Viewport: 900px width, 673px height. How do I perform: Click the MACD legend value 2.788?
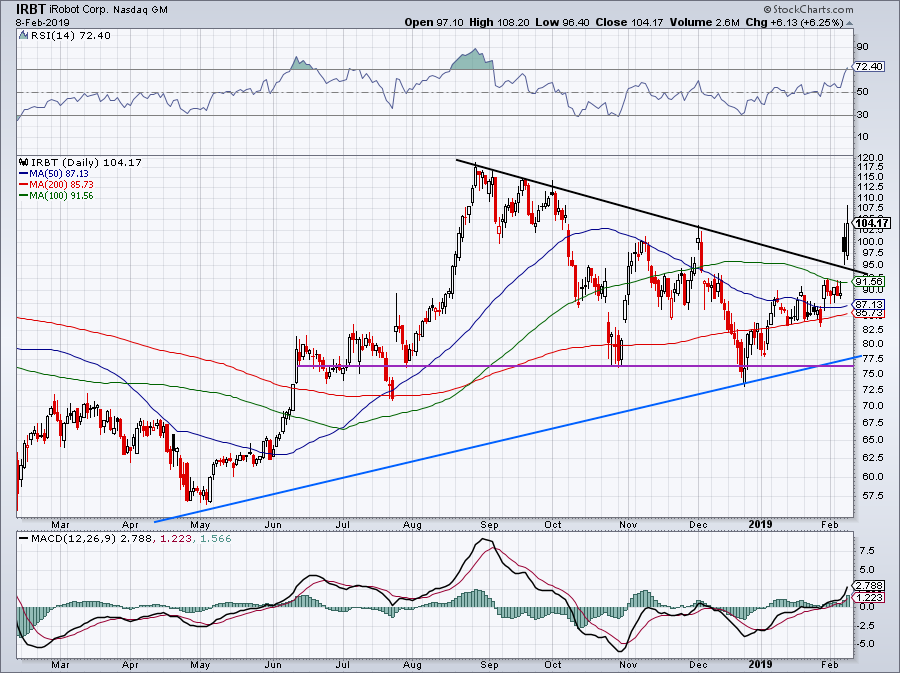pos(137,539)
